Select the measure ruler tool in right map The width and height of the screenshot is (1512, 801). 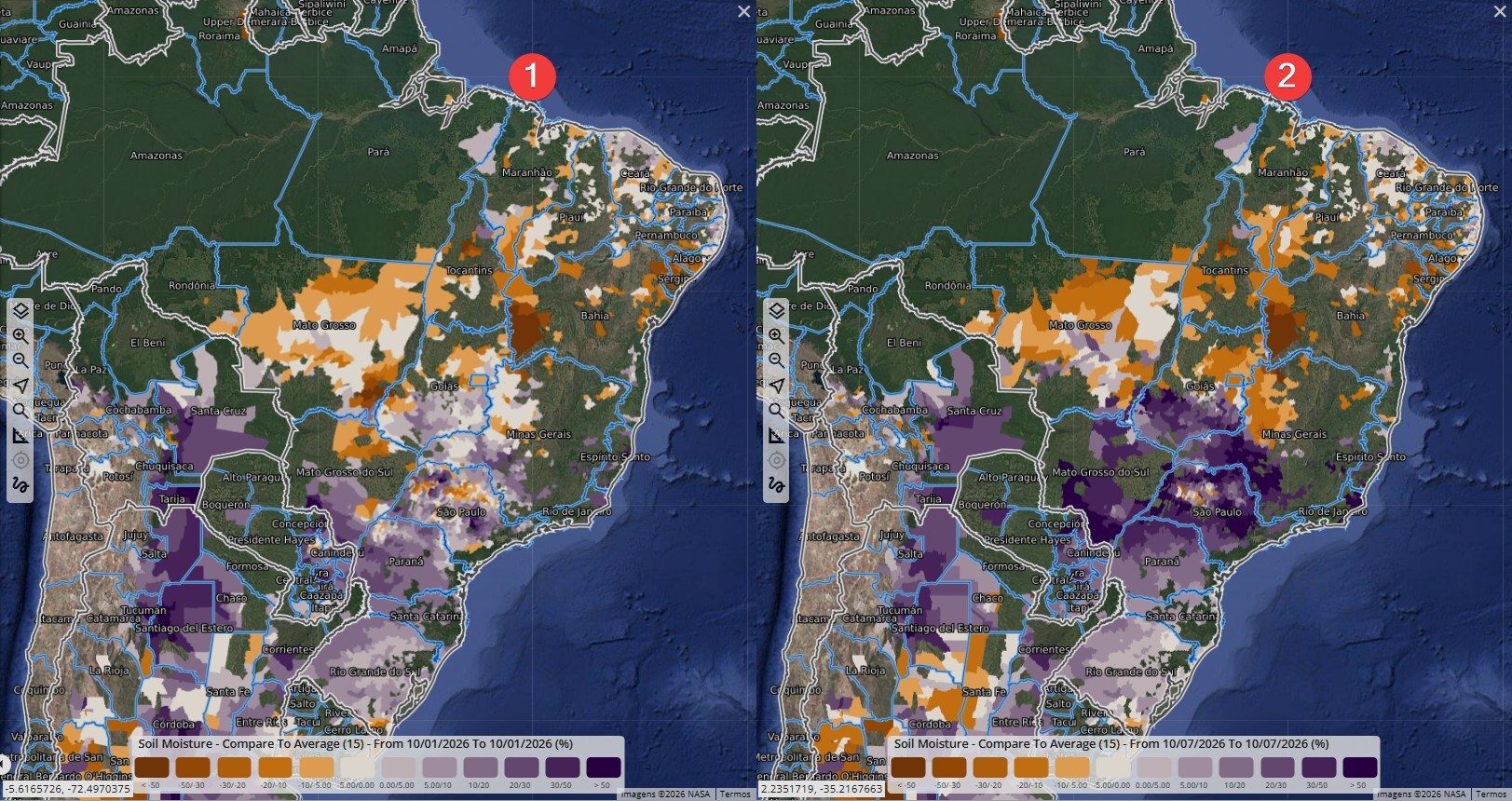(x=776, y=436)
